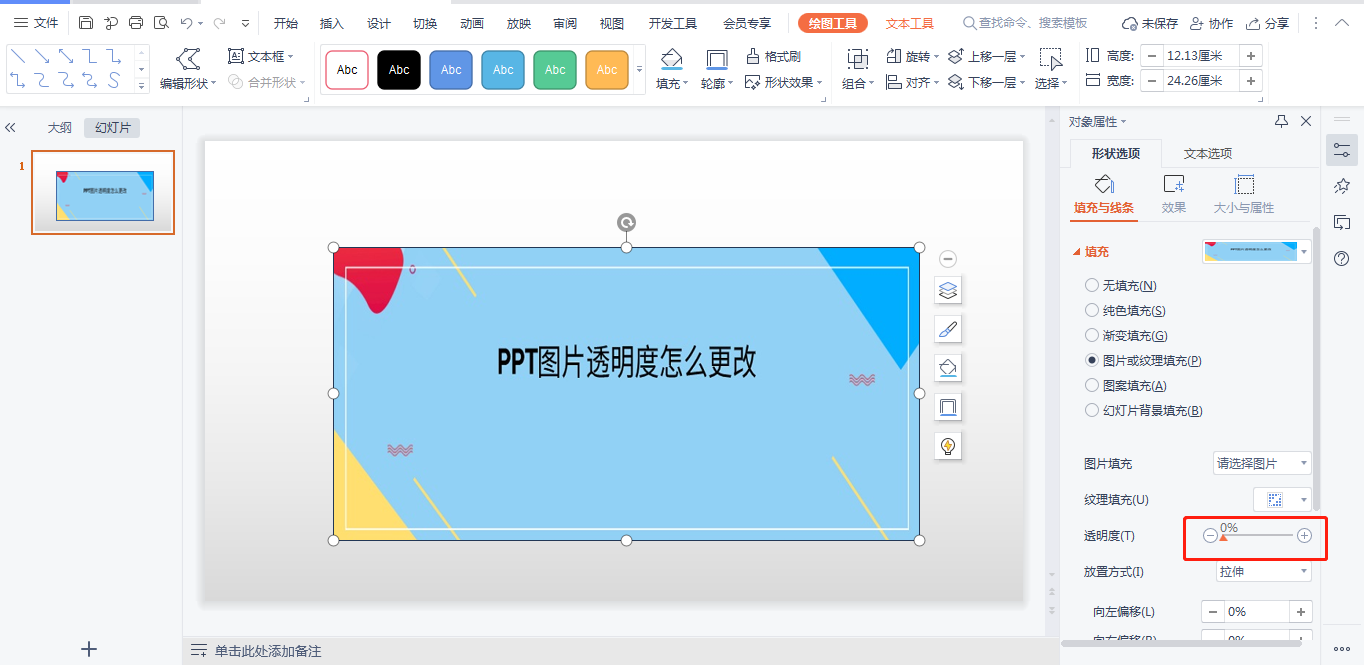Click the layers icon beside the slide
The image size is (1364, 665).
point(947,290)
